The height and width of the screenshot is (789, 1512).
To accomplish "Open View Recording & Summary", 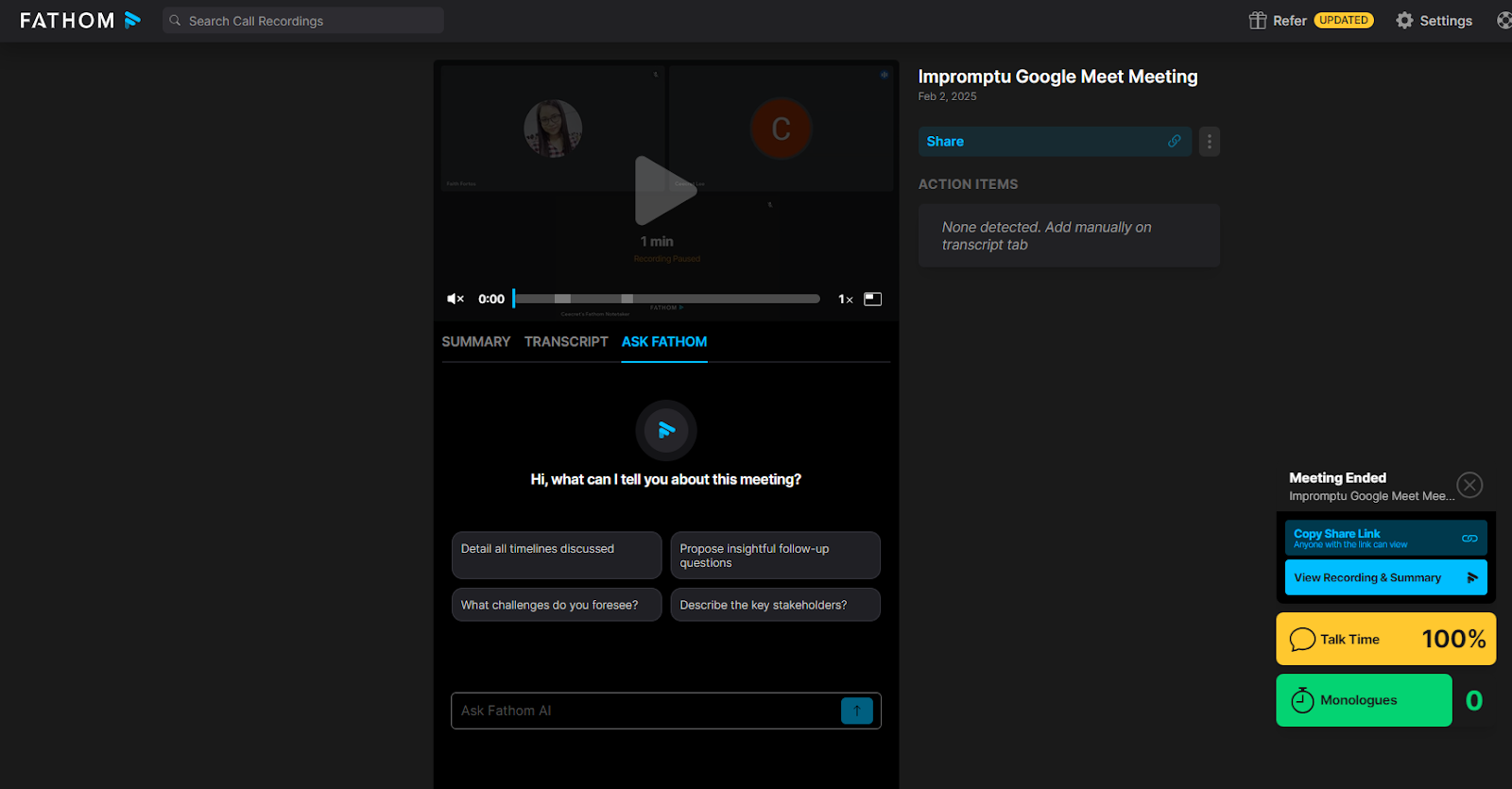I will click(x=1385, y=577).
